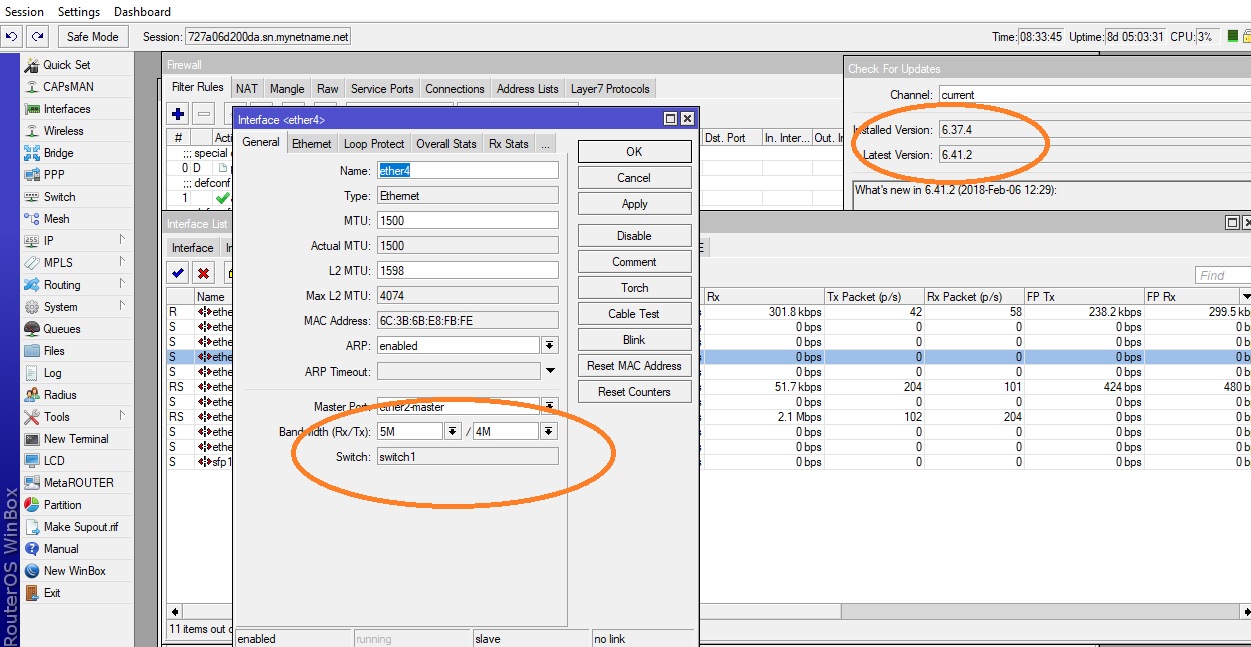Click the blue plus add rule icon
Viewport: 1251px width, 647px height.
179,114
